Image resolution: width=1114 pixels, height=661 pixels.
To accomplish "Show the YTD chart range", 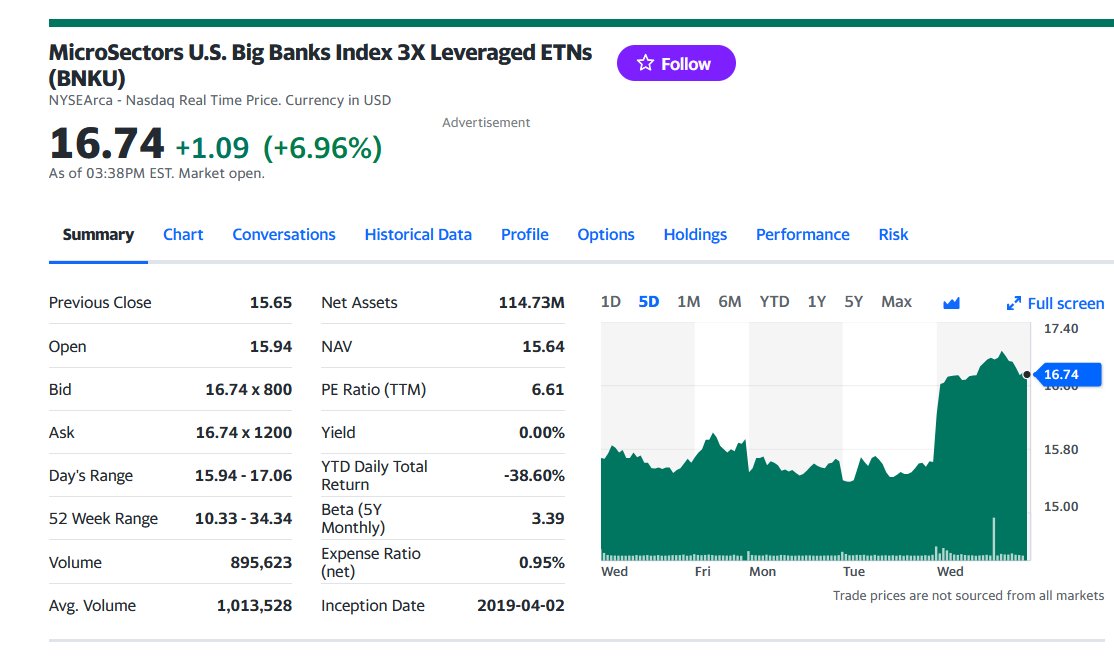I will (774, 302).
